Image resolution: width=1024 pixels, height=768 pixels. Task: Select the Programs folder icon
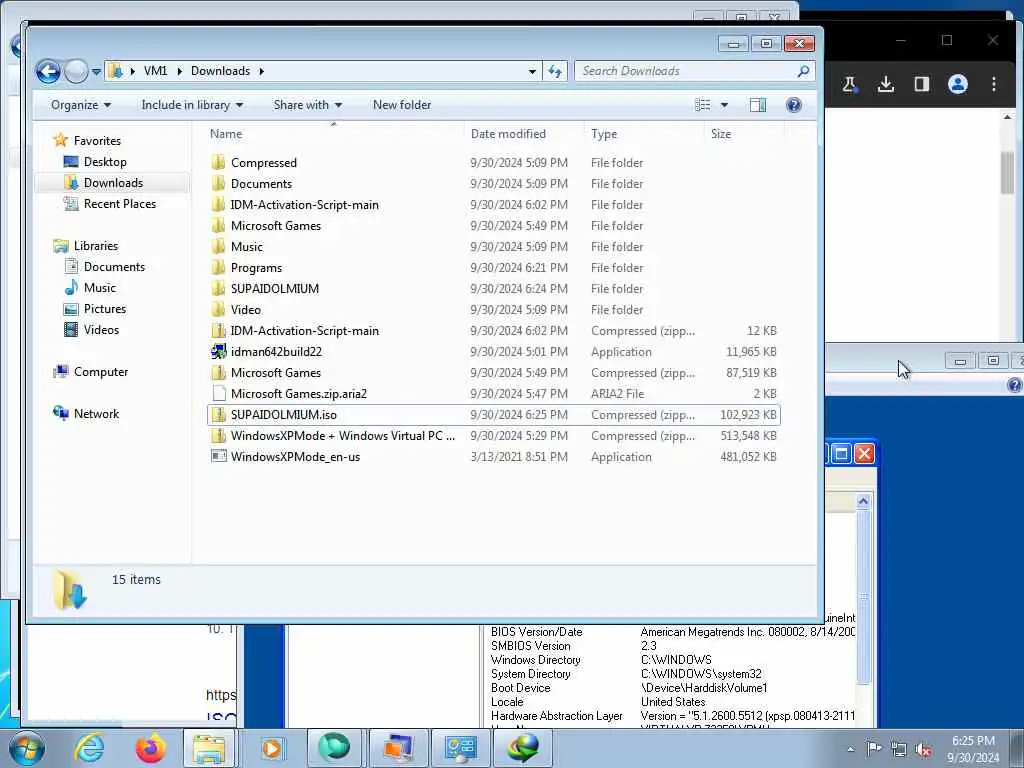coord(219,268)
